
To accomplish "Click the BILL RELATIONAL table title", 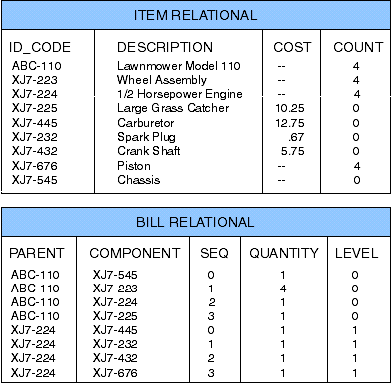I will (195, 222).
